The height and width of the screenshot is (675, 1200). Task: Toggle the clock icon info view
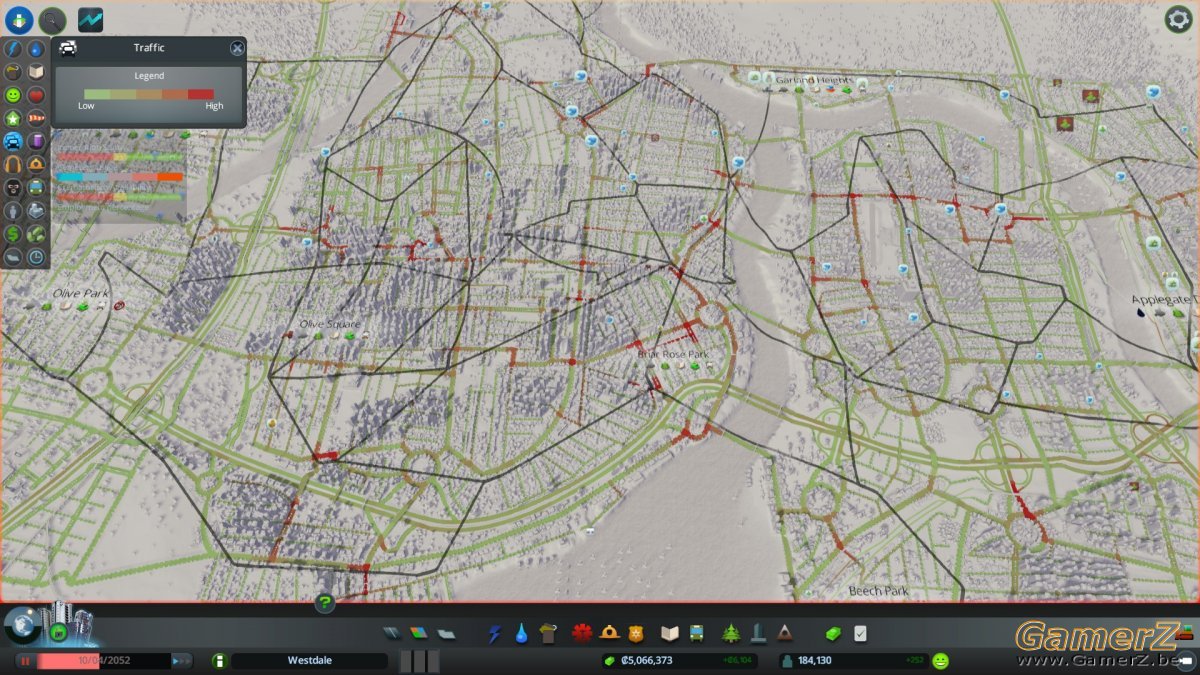(x=36, y=256)
